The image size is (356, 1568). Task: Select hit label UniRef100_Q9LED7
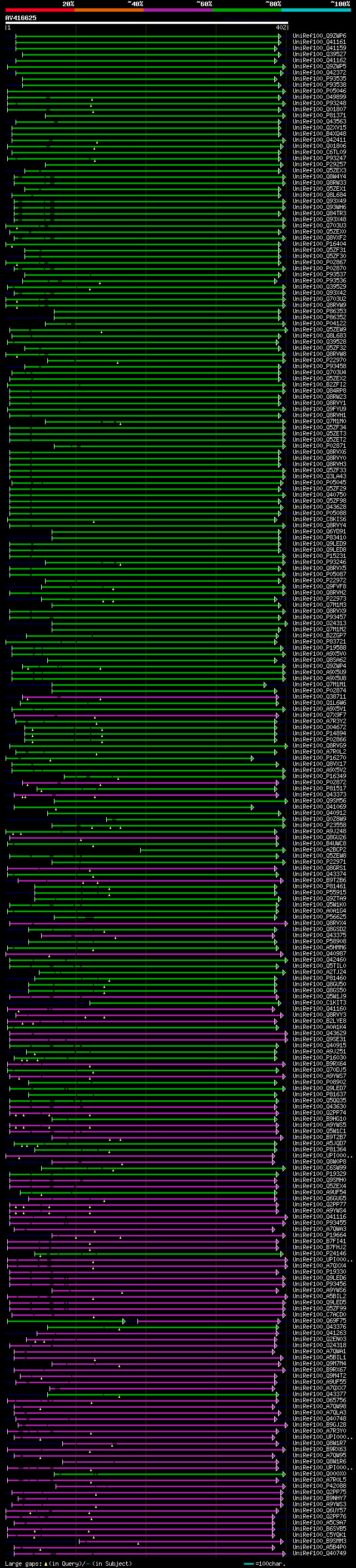tap(319, 1088)
